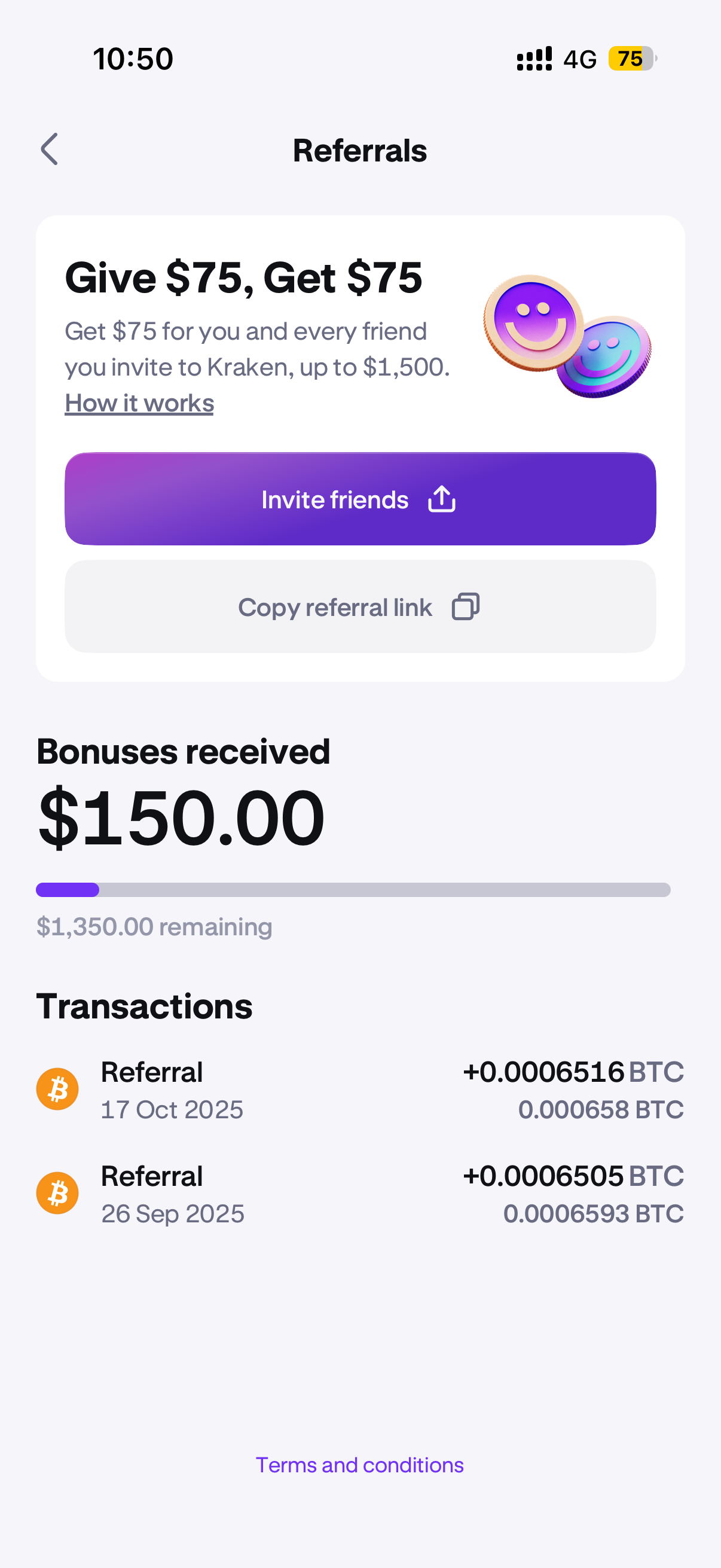The width and height of the screenshot is (721, 1568).
Task: Tap the $1,350.00 remaining label
Action: (x=154, y=927)
